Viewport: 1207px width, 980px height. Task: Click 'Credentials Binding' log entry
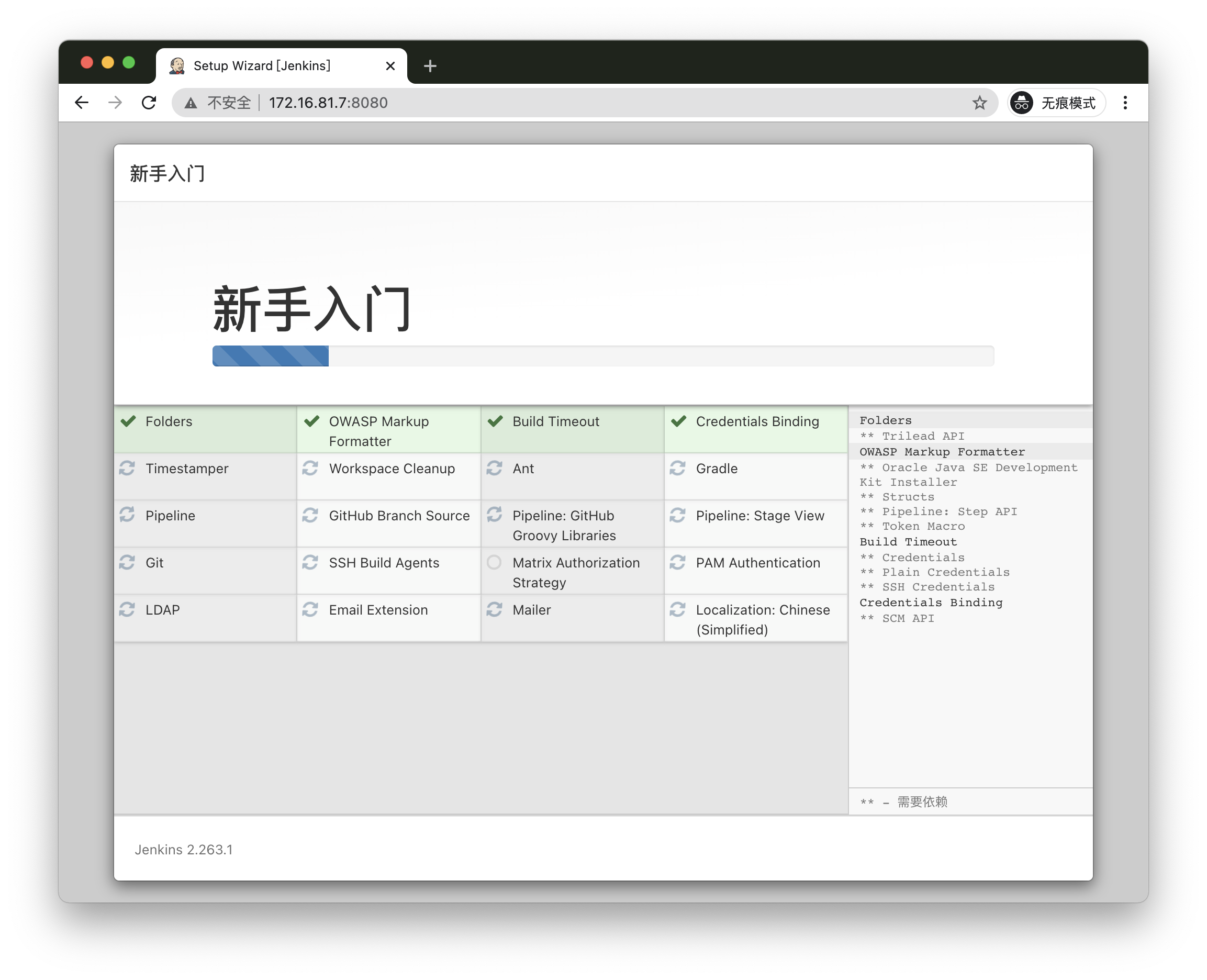[931, 603]
